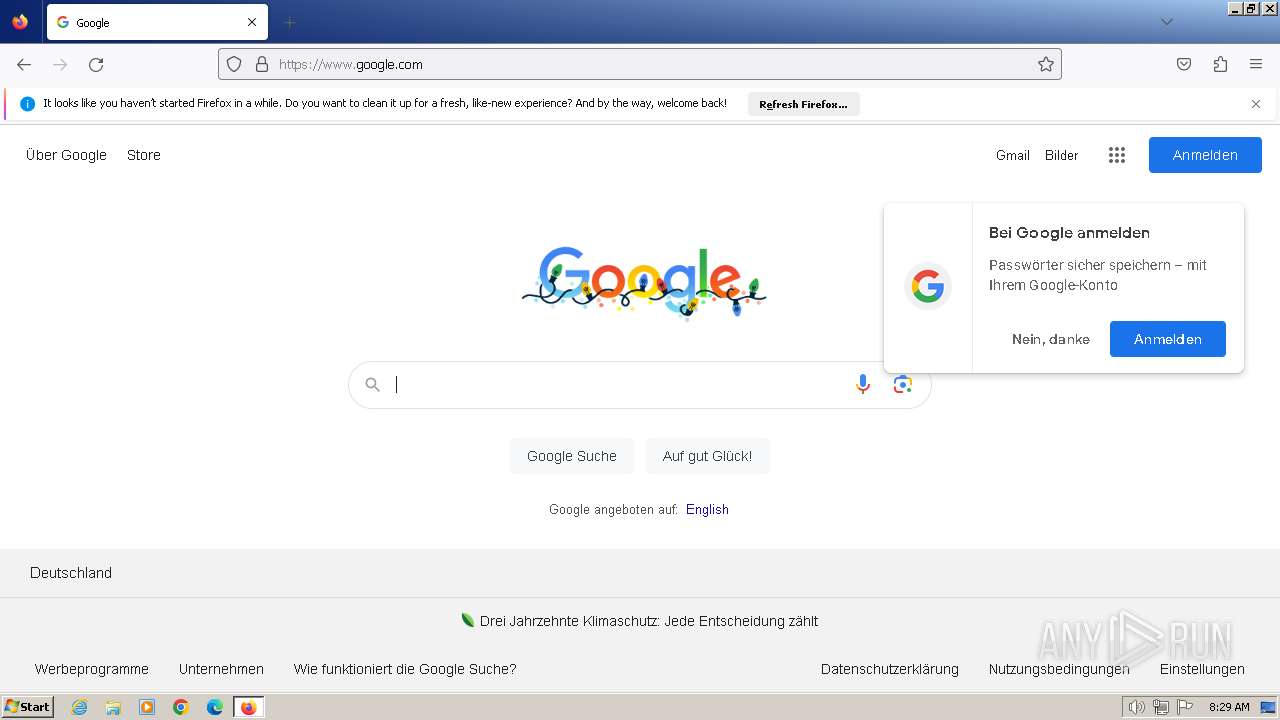1280x720 pixels.
Task: Click the network tray icon
Action: [1161, 707]
